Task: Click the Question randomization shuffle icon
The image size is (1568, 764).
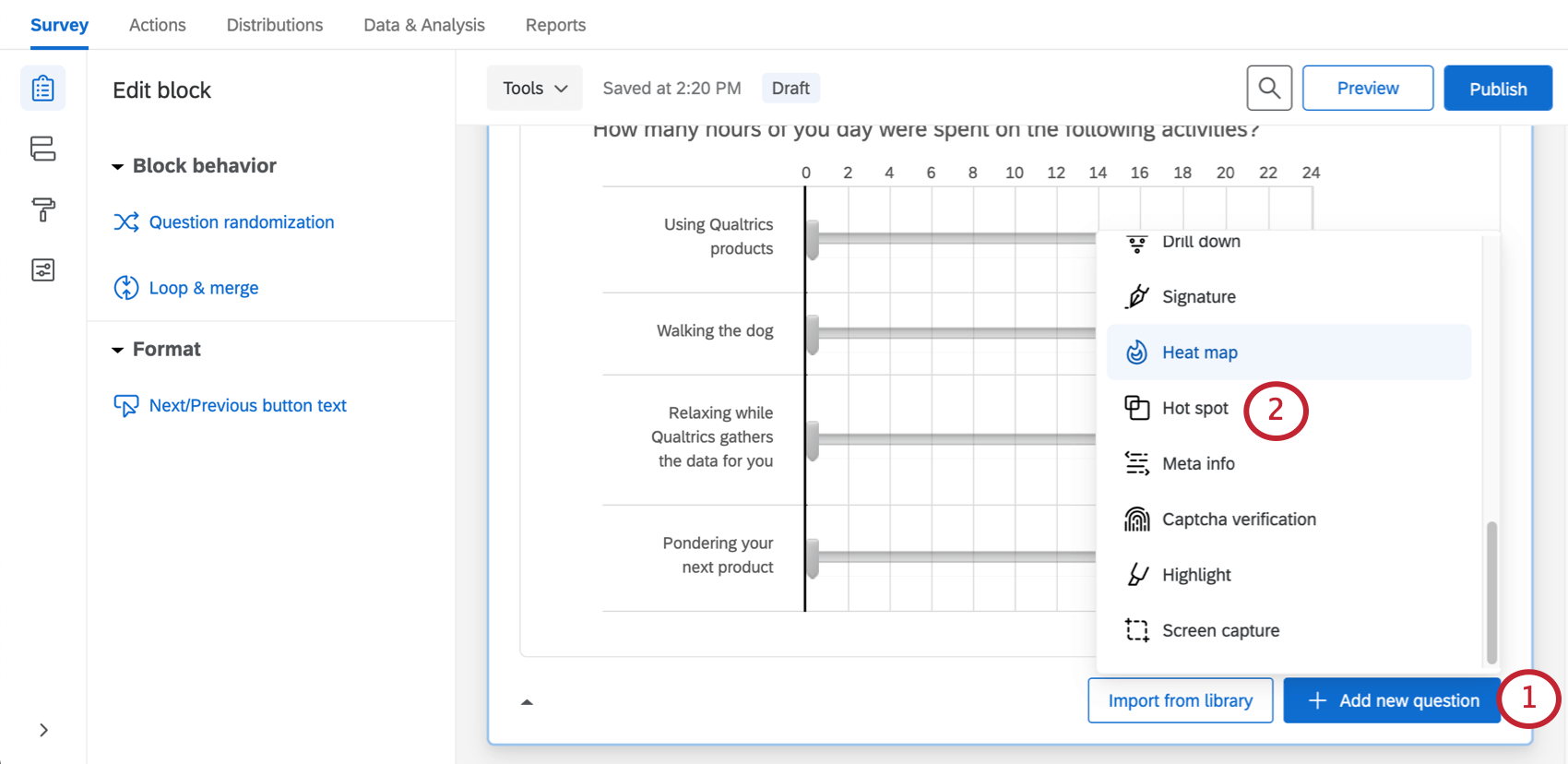Action: click(x=126, y=222)
